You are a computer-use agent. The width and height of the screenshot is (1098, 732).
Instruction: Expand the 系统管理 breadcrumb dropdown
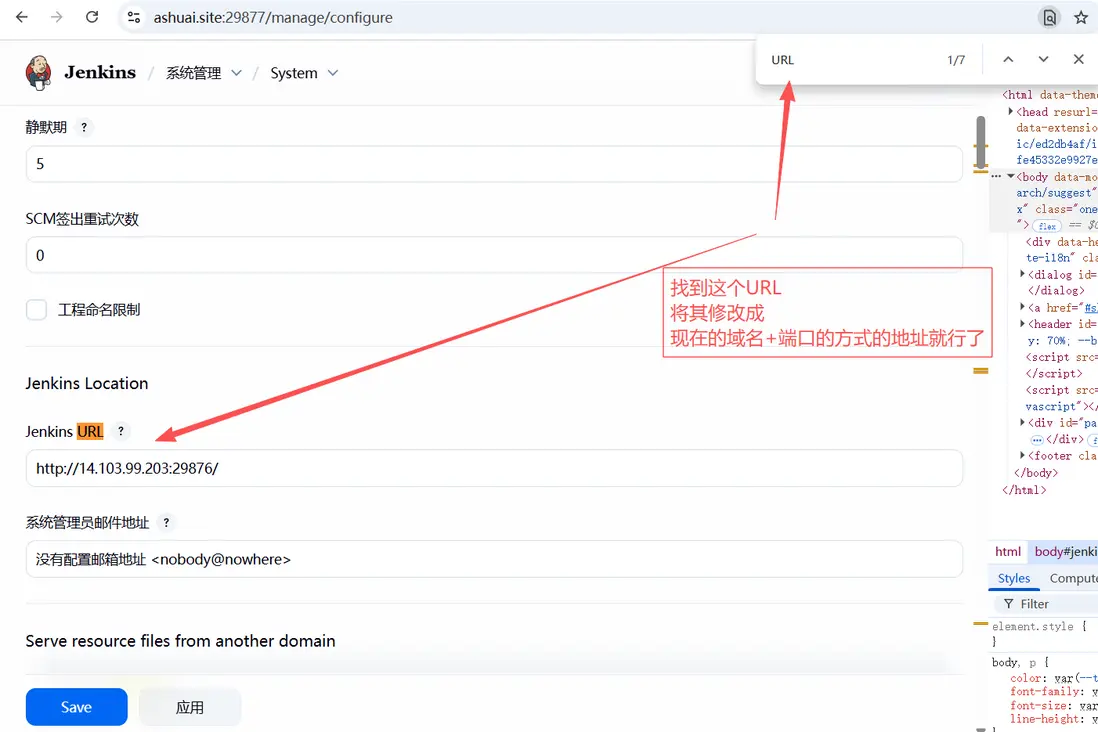coord(237,73)
